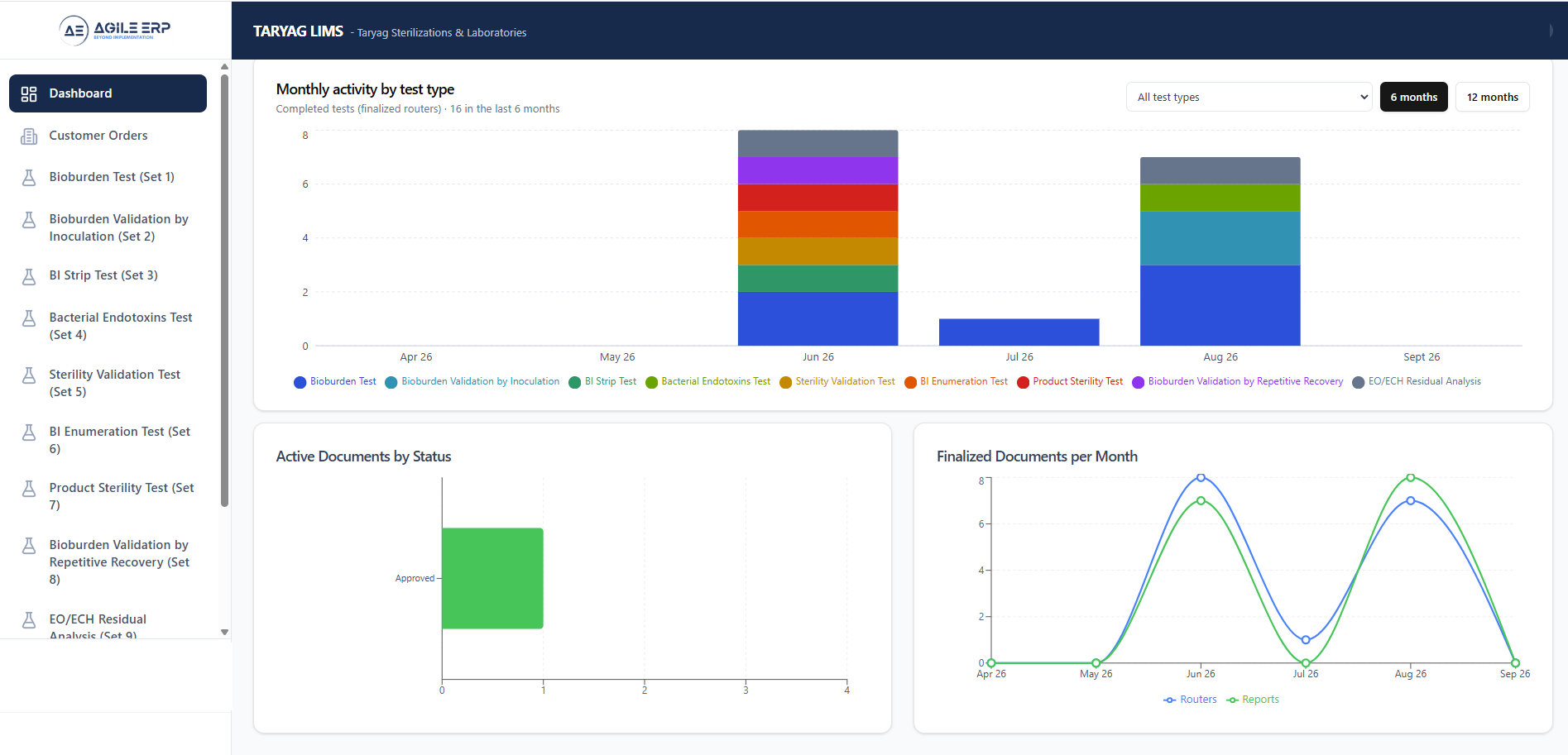Viewport: 1568px width, 755px height.
Task: Click the Jul 26 Bioburden Test bar
Action: (x=1019, y=332)
